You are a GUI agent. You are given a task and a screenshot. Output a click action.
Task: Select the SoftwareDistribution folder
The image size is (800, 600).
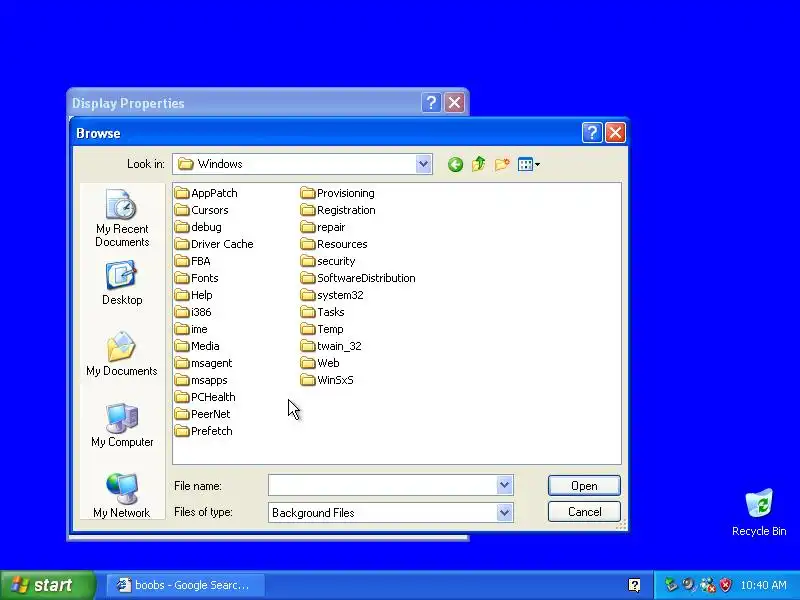[358, 278]
